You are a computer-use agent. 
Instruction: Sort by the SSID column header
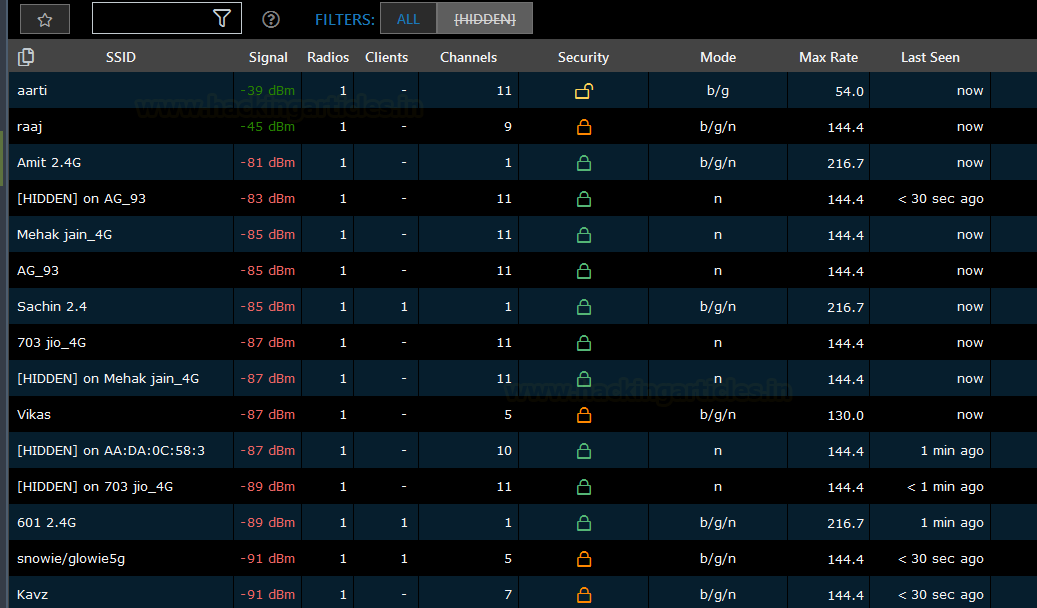120,57
